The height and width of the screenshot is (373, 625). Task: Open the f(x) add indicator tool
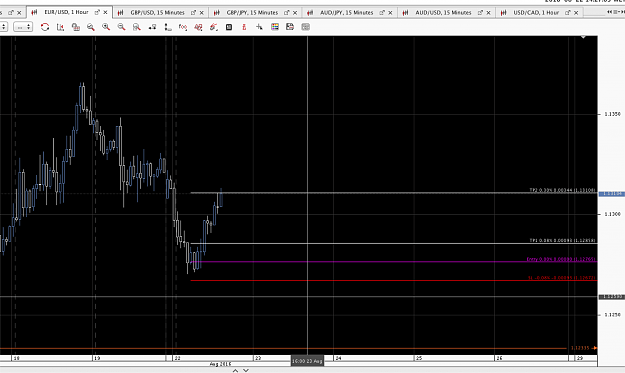click(183, 27)
